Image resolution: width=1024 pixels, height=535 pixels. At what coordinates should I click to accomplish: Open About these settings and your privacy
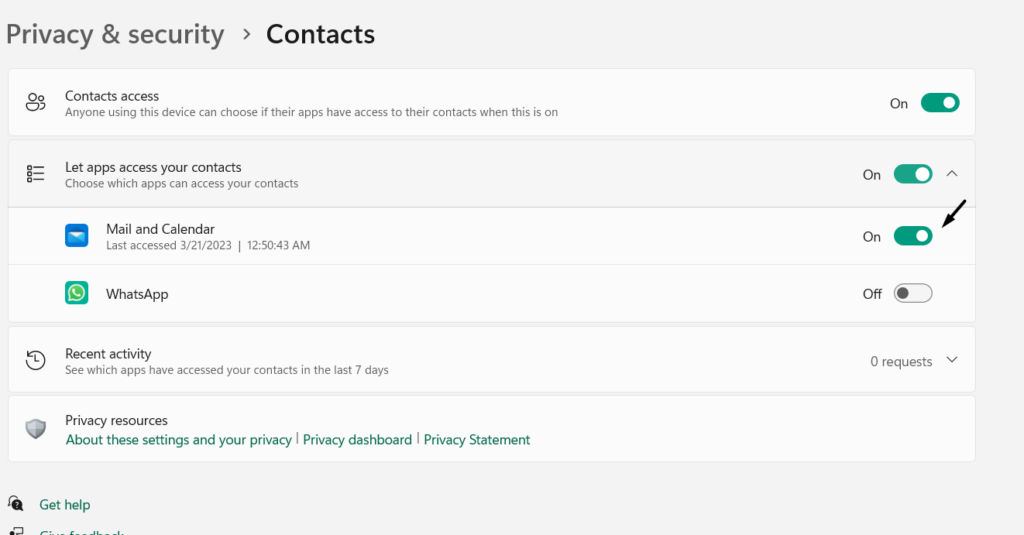click(x=178, y=440)
